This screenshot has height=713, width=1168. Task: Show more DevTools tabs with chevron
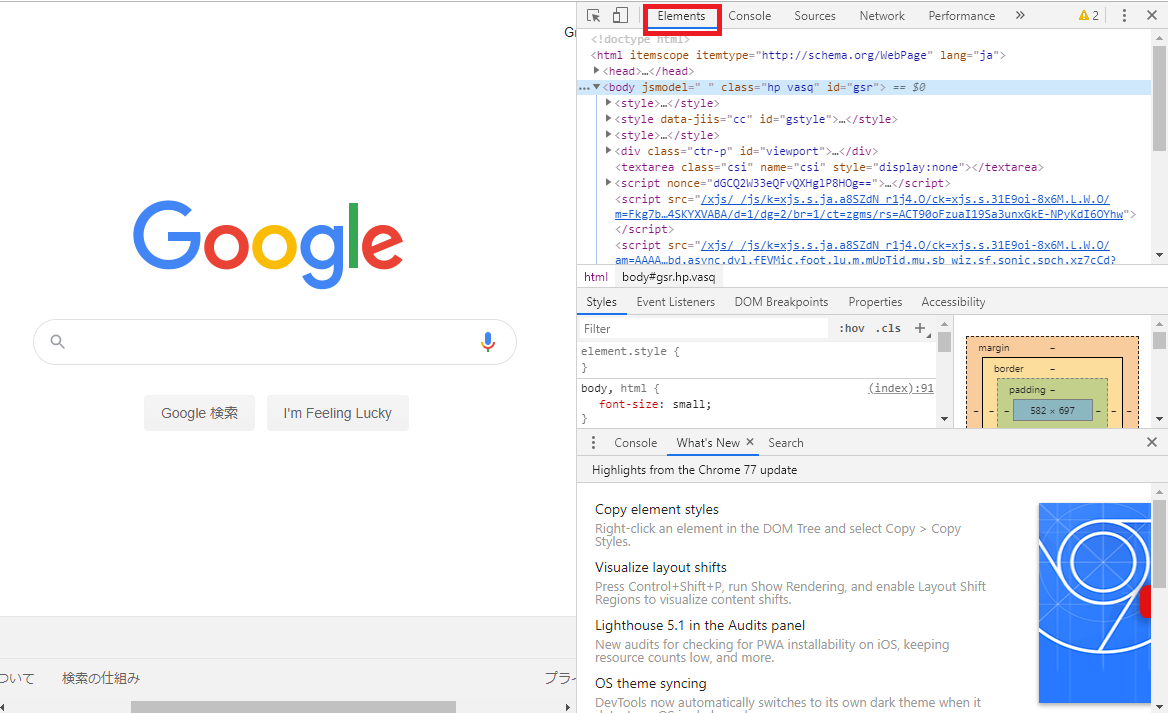pyautogui.click(x=1020, y=16)
